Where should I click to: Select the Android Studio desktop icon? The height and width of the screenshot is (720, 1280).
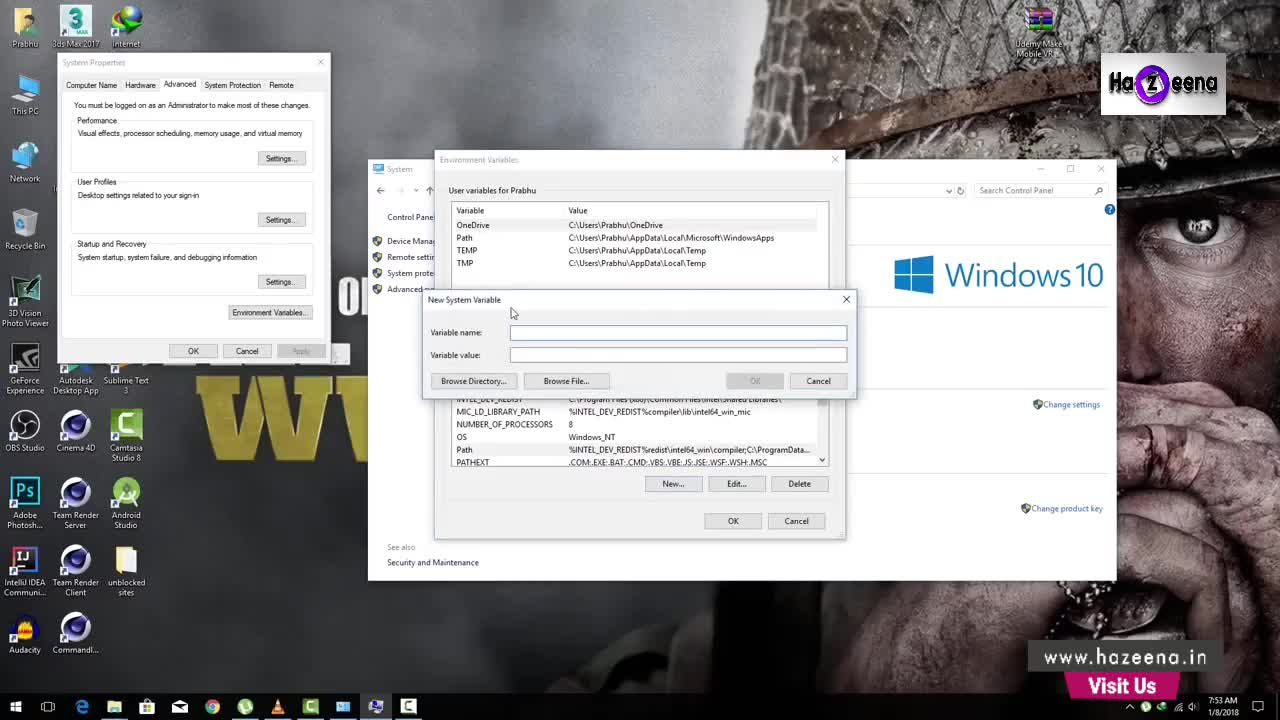pos(126,503)
